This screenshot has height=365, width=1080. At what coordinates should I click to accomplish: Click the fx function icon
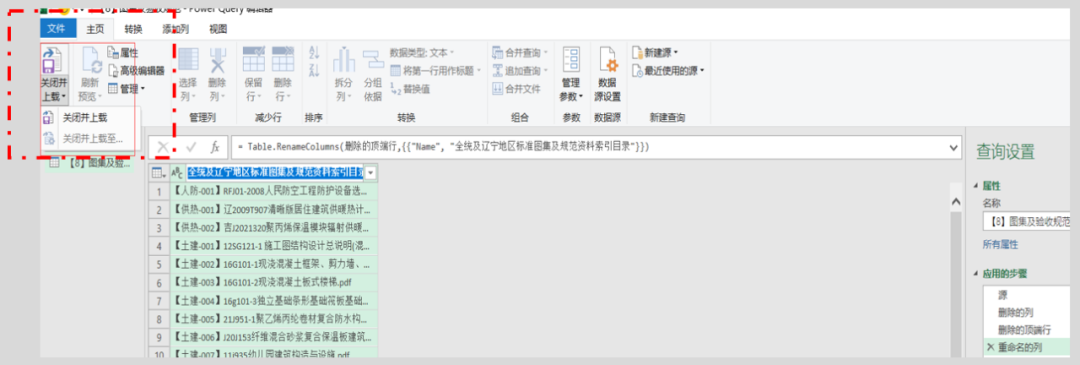pos(215,147)
